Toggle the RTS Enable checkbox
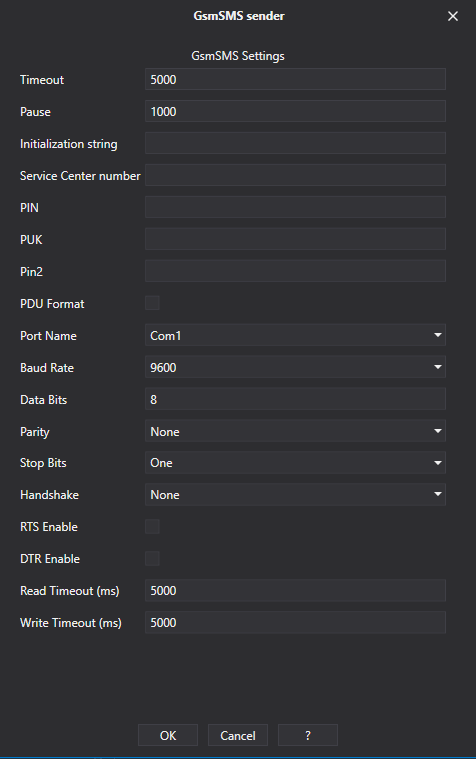Screen dimensions: 476x759 (x=152, y=526)
